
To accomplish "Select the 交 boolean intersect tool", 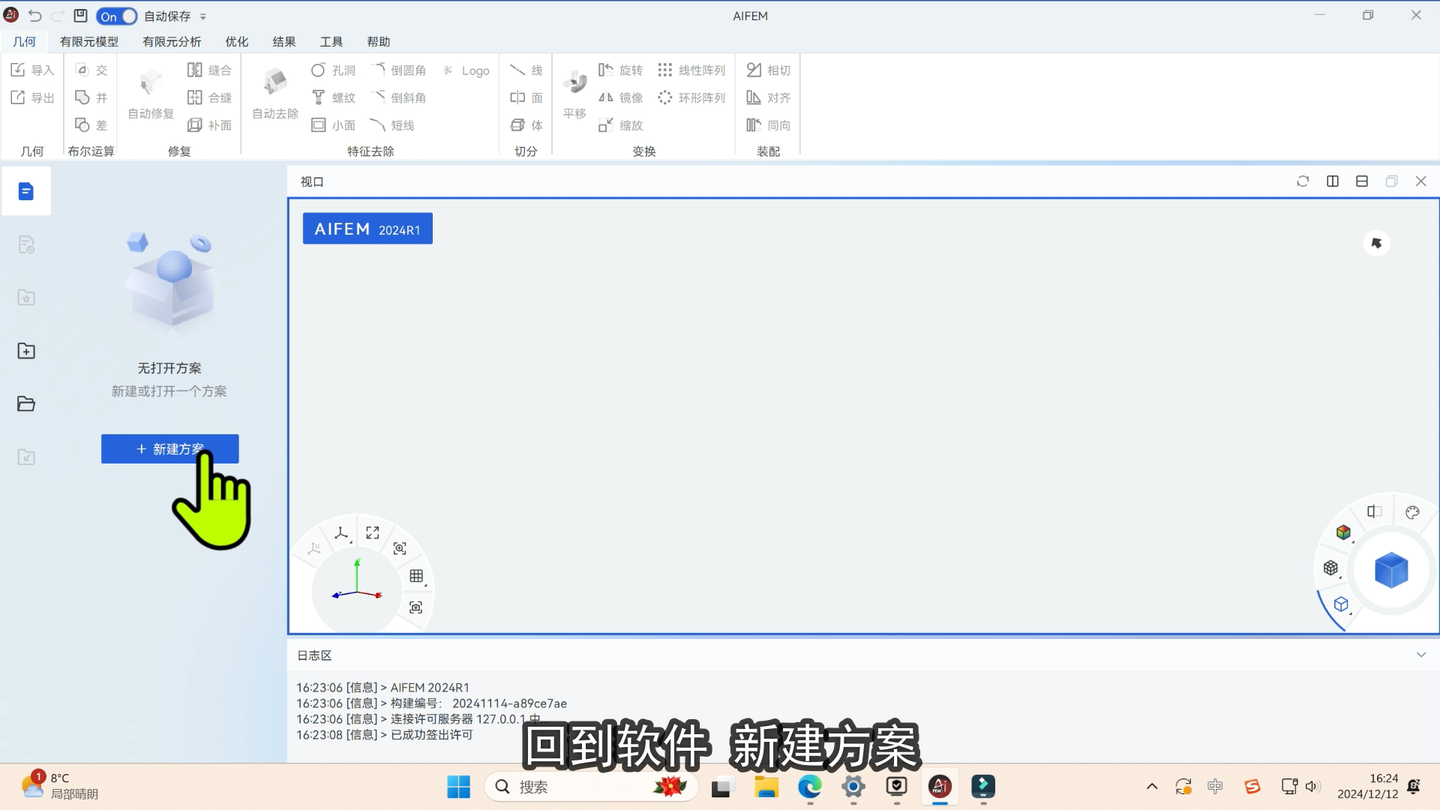I will (91, 70).
